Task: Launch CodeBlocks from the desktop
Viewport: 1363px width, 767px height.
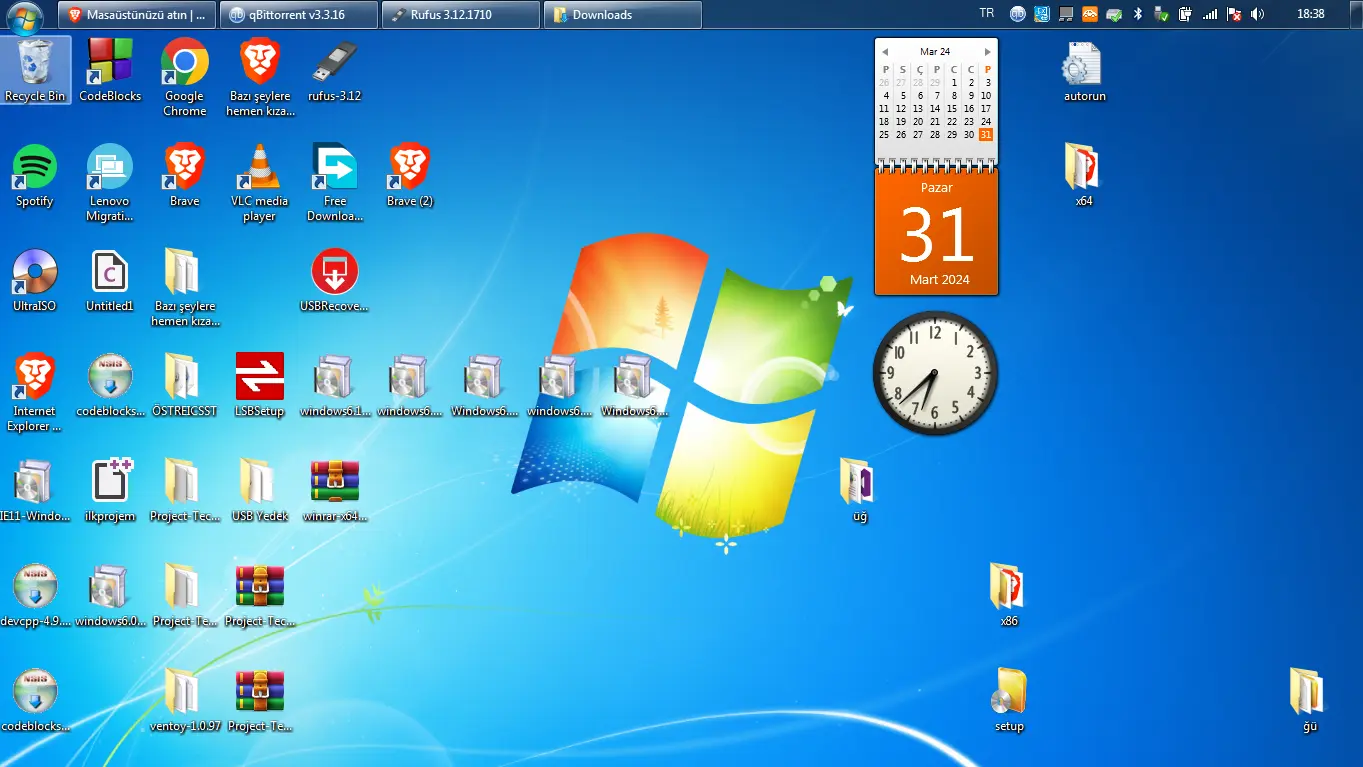Action: coord(110,70)
